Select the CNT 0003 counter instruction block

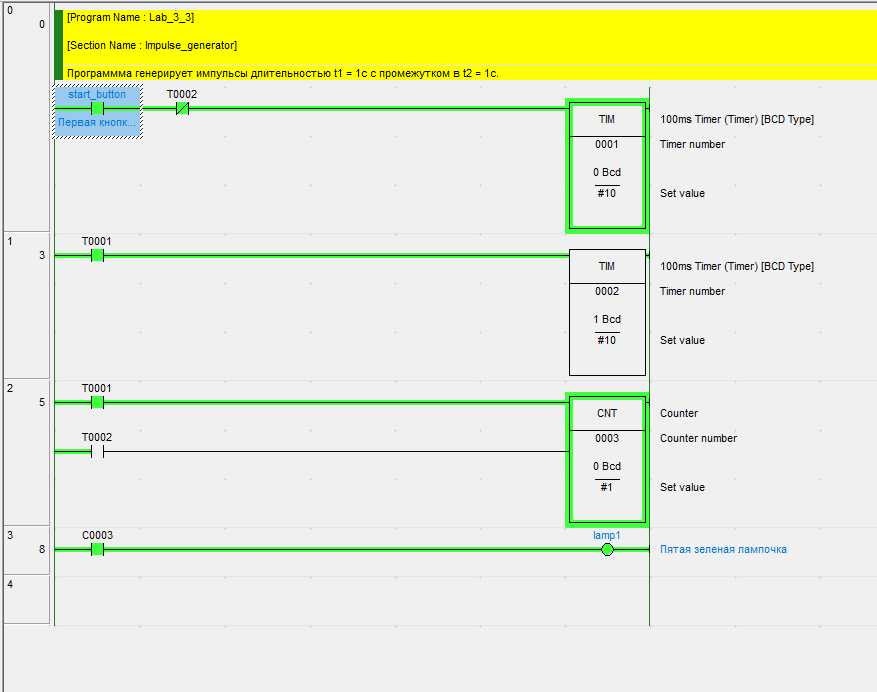tap(607, 460)
